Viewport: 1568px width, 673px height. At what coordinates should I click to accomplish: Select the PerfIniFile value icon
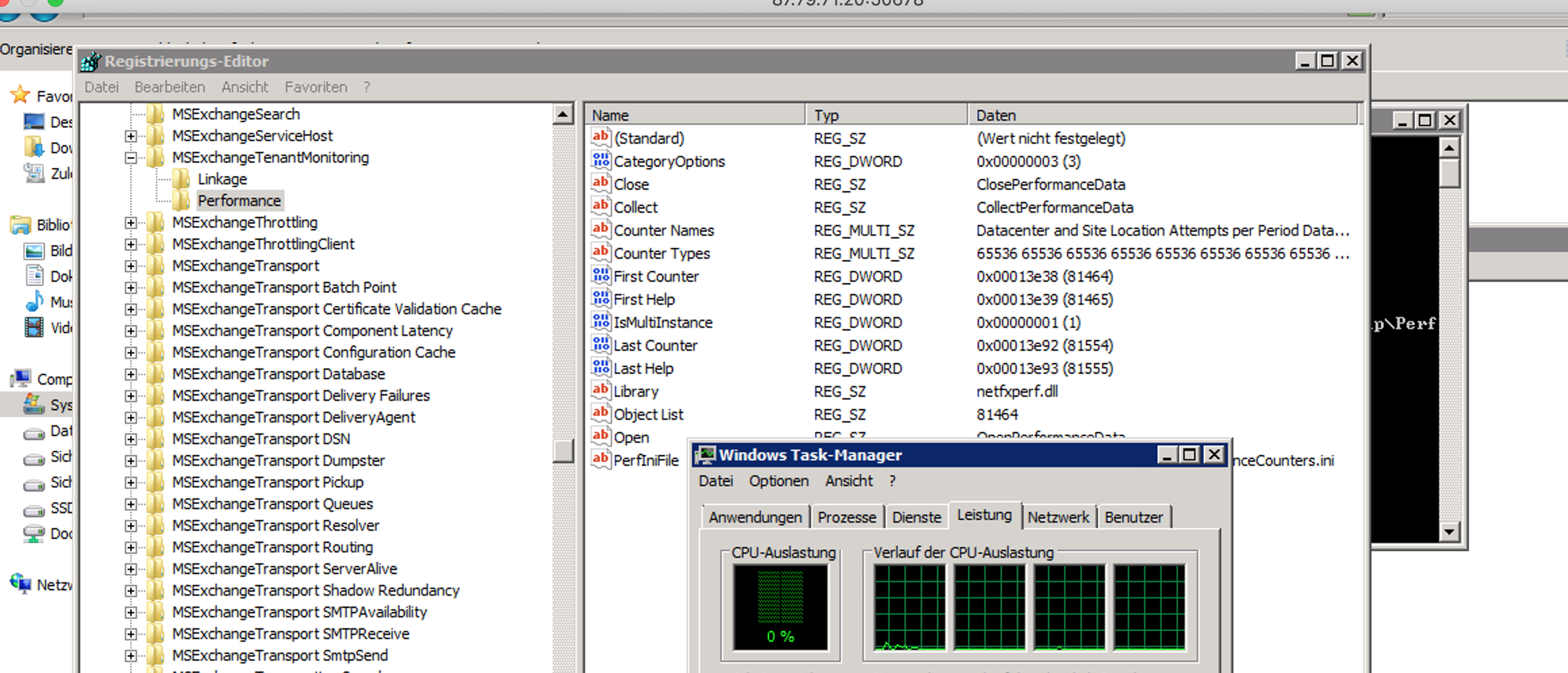pyautogui.click(x=601, y=460)
